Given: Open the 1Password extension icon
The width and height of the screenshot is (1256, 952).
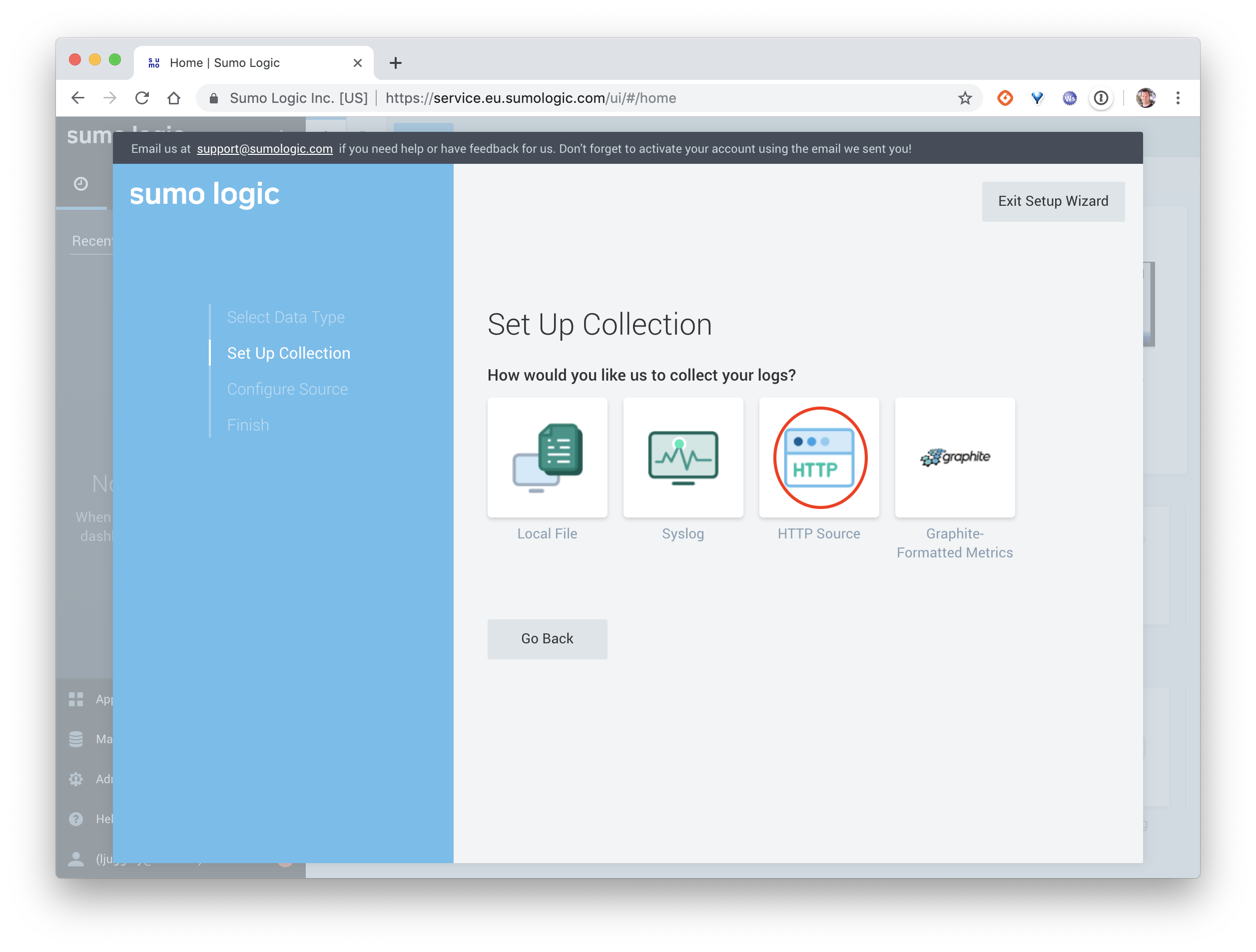Looking at the screenshot, I should (x=1101, y=98).
